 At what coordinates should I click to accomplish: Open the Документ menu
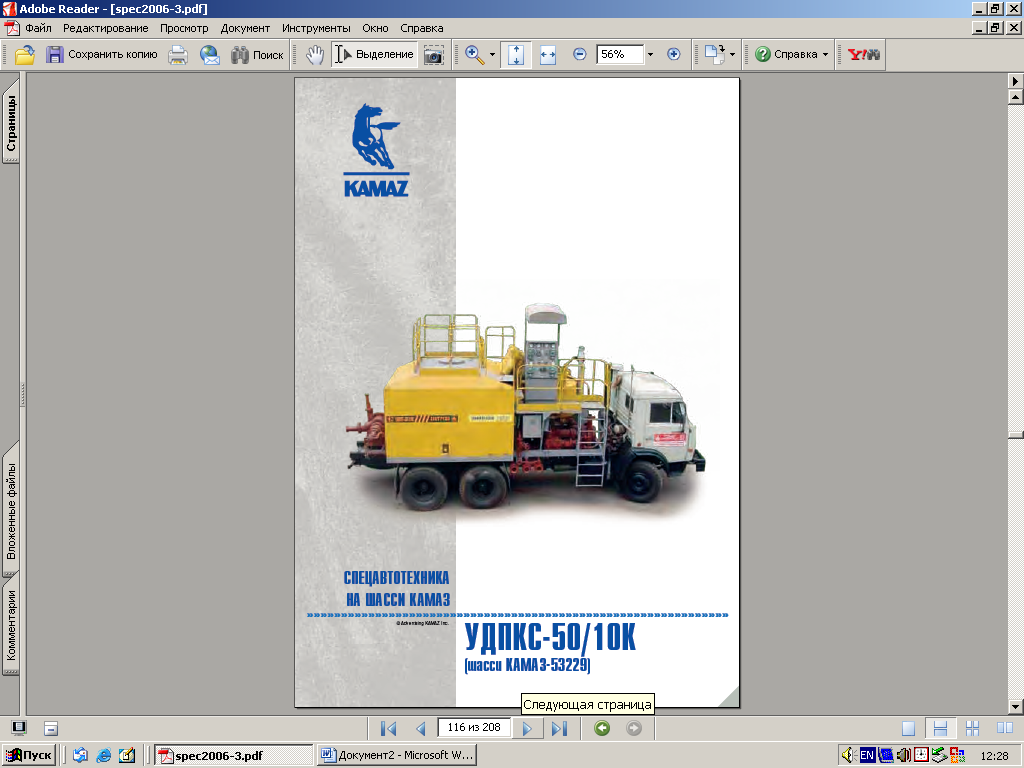pos(245,28)
